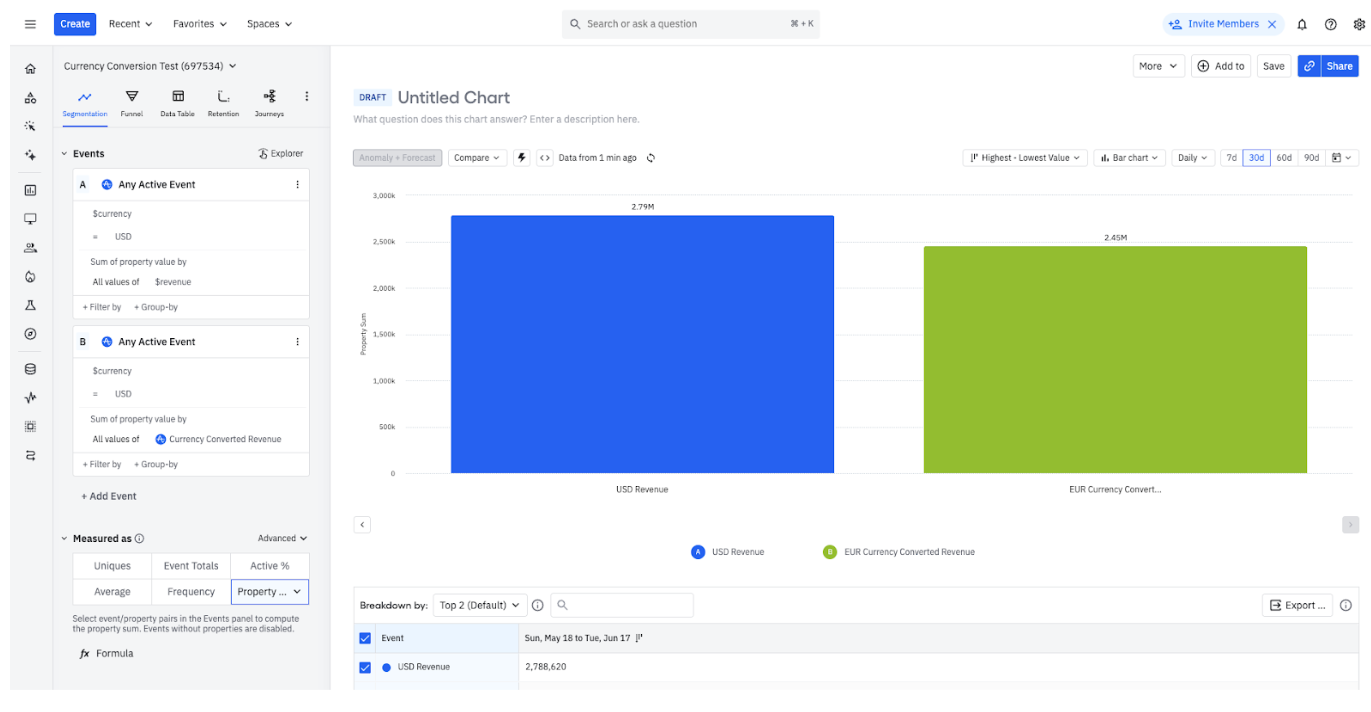Open the embed code brackets icon
This screenshot has height=712, width=1371.
[544, 158]
